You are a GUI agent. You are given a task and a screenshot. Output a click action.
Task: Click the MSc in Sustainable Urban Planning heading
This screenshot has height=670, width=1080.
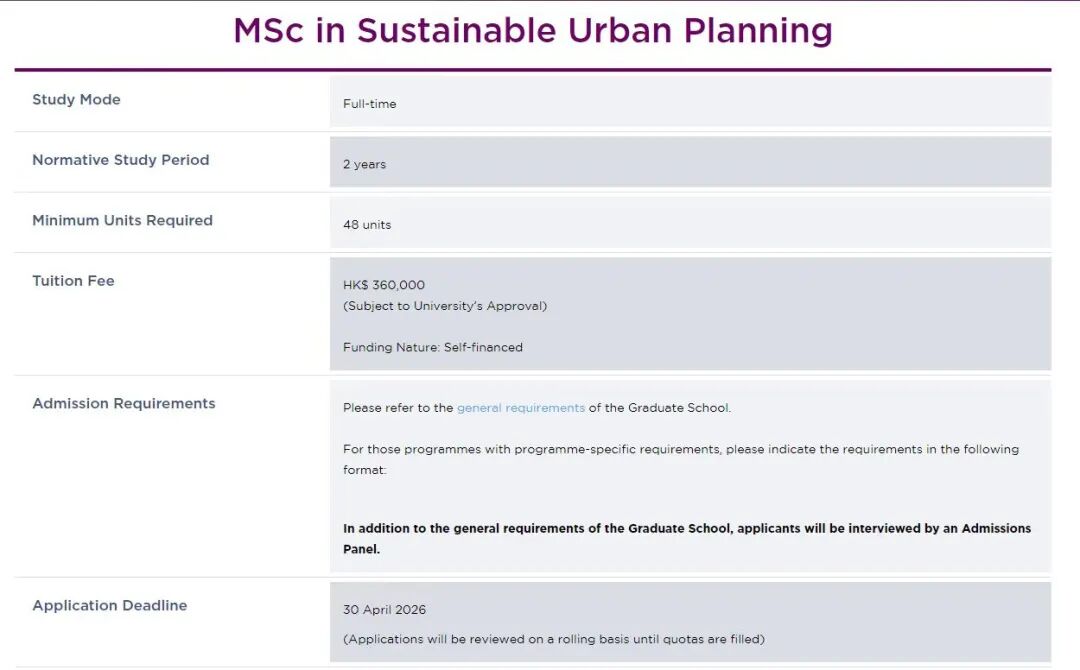(x=532, y=31)
